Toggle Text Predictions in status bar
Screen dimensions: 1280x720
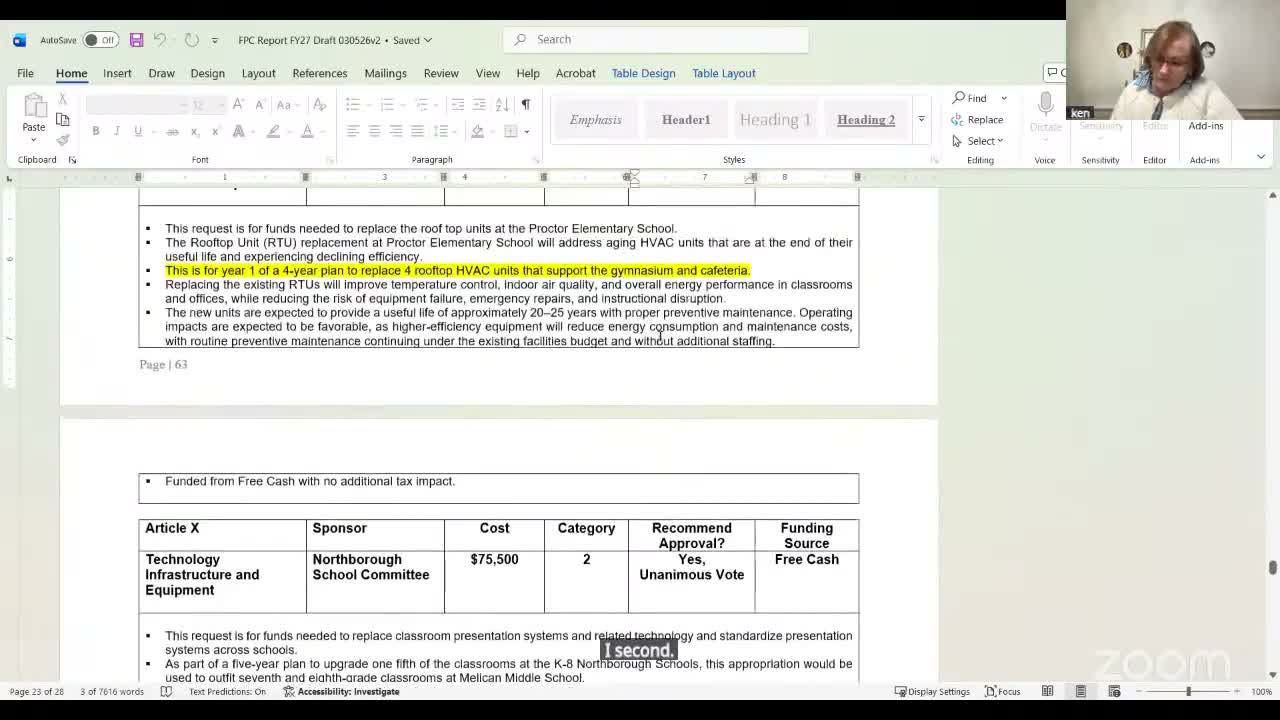point(227,691)
